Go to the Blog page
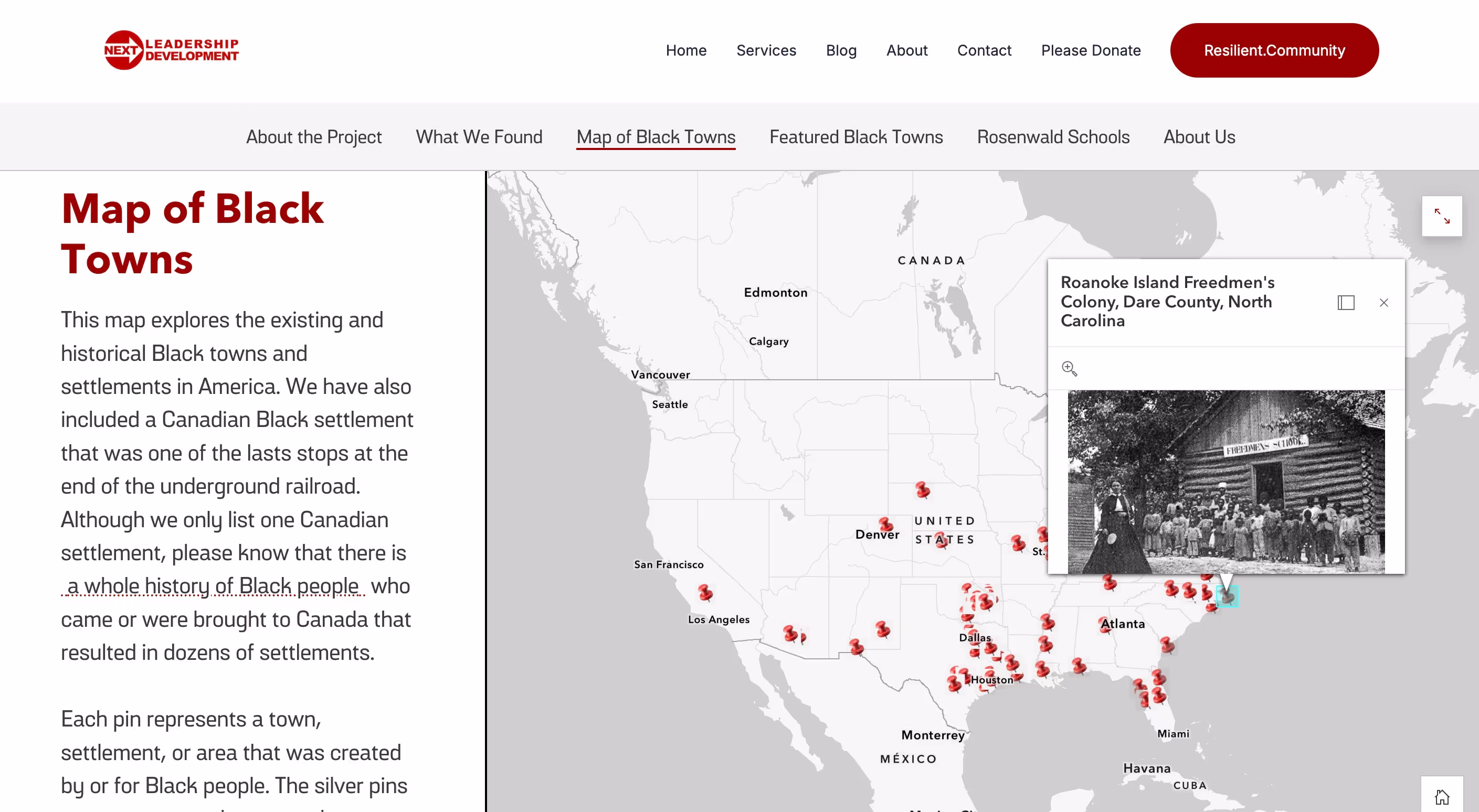 point(841,50)
